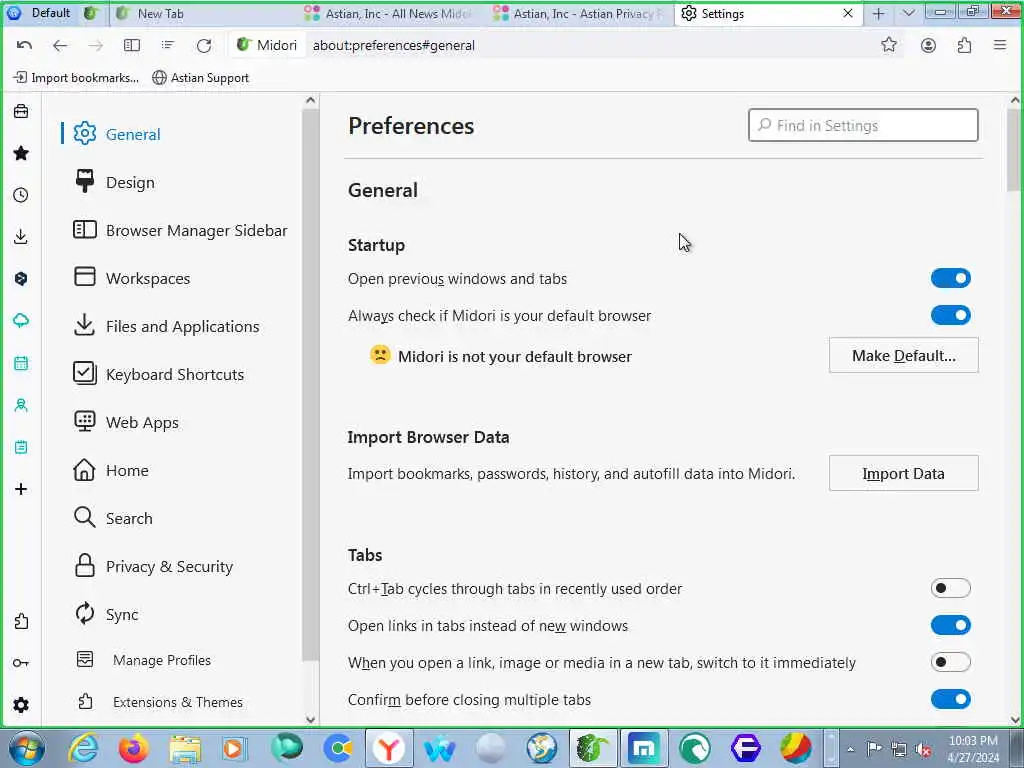The width and height of the screenshot is (1024, 768).
Task: Open add-ons puzzle icon in left sidebar
Action: point(21,621)
